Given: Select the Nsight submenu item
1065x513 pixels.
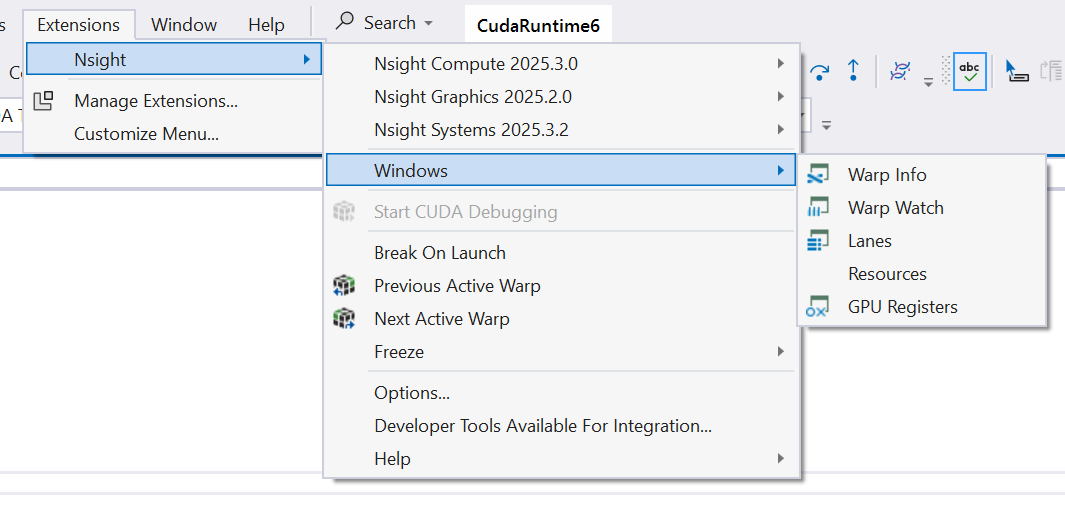Looking at the screenshot, I should pos(174,60).
